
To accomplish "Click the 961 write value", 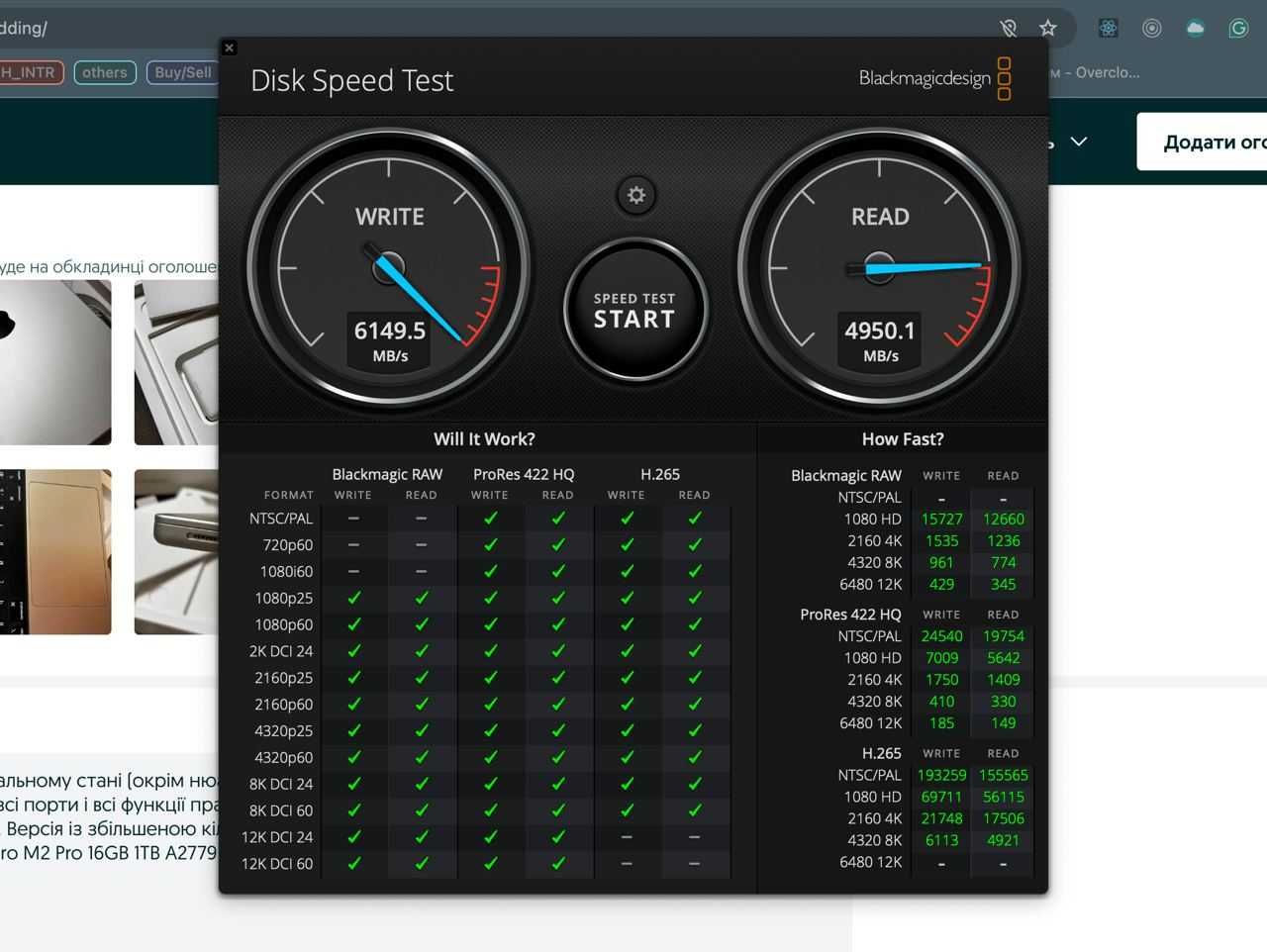I will click(941, 562).
